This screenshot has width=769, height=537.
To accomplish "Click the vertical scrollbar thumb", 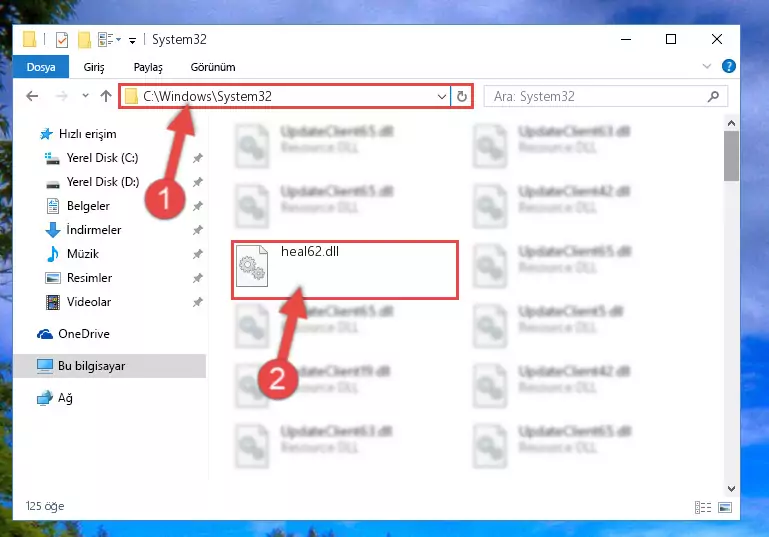I will (x=731, y=156).
